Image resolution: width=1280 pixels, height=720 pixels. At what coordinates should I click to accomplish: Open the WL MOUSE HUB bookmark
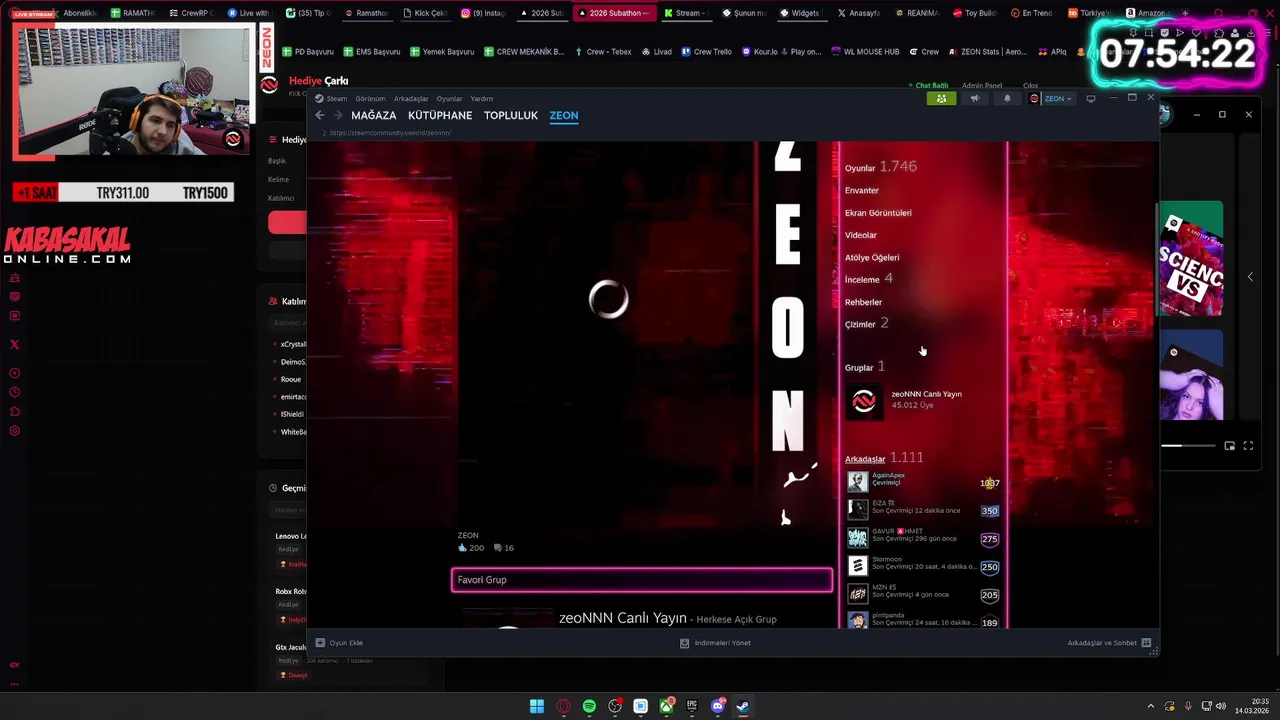865,51
